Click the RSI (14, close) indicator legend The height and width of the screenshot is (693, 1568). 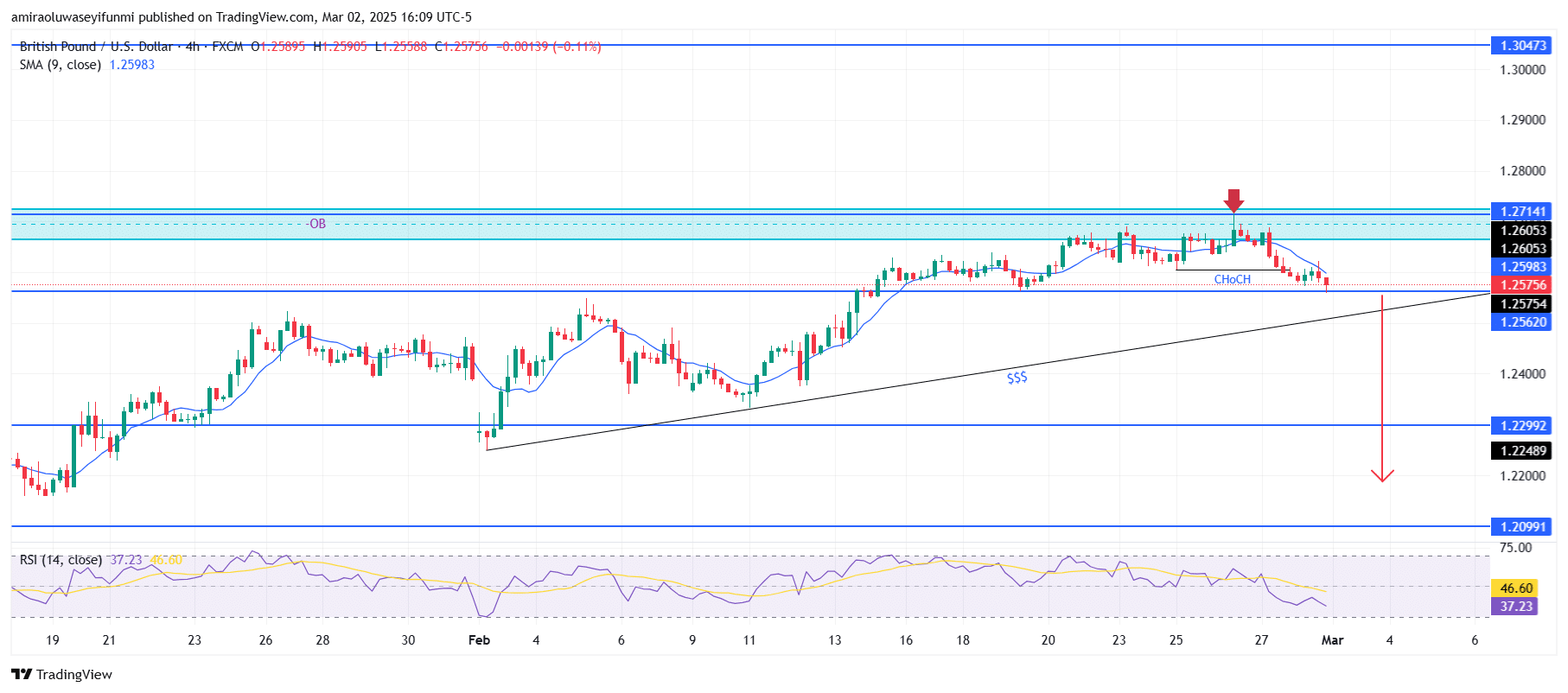coord(61,560)
